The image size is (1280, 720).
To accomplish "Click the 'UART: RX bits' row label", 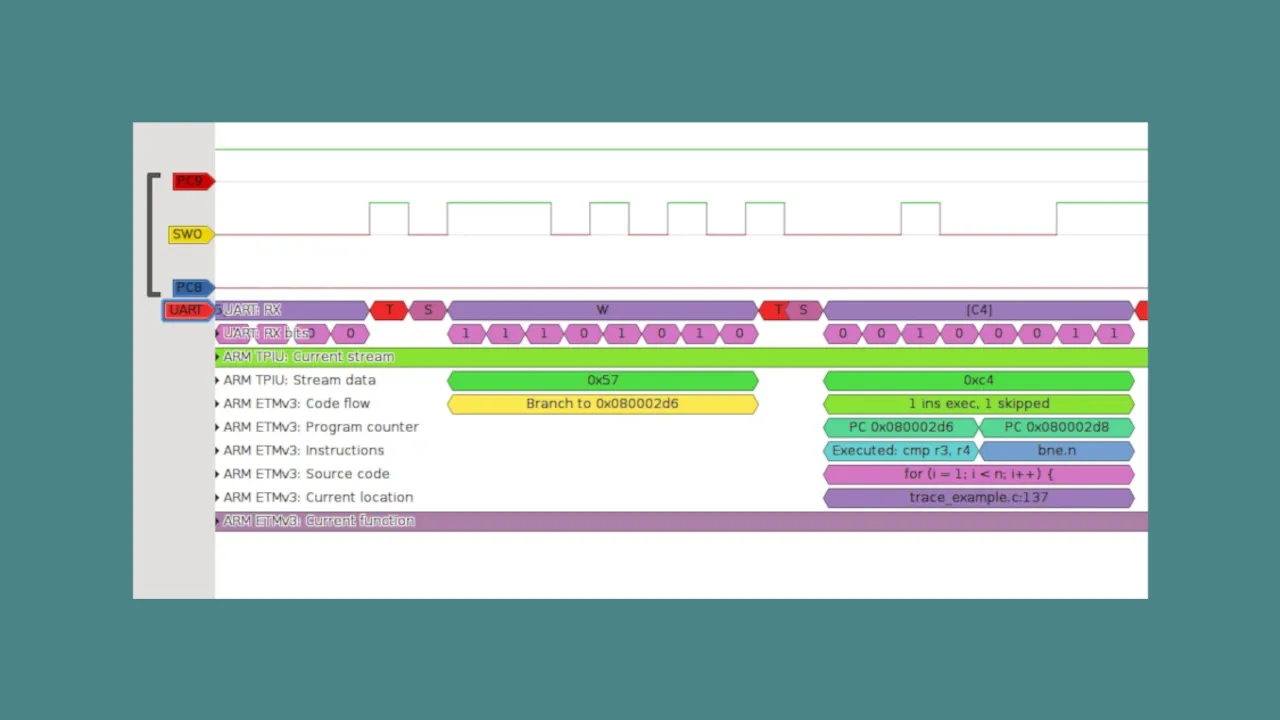I will point(267,334).
